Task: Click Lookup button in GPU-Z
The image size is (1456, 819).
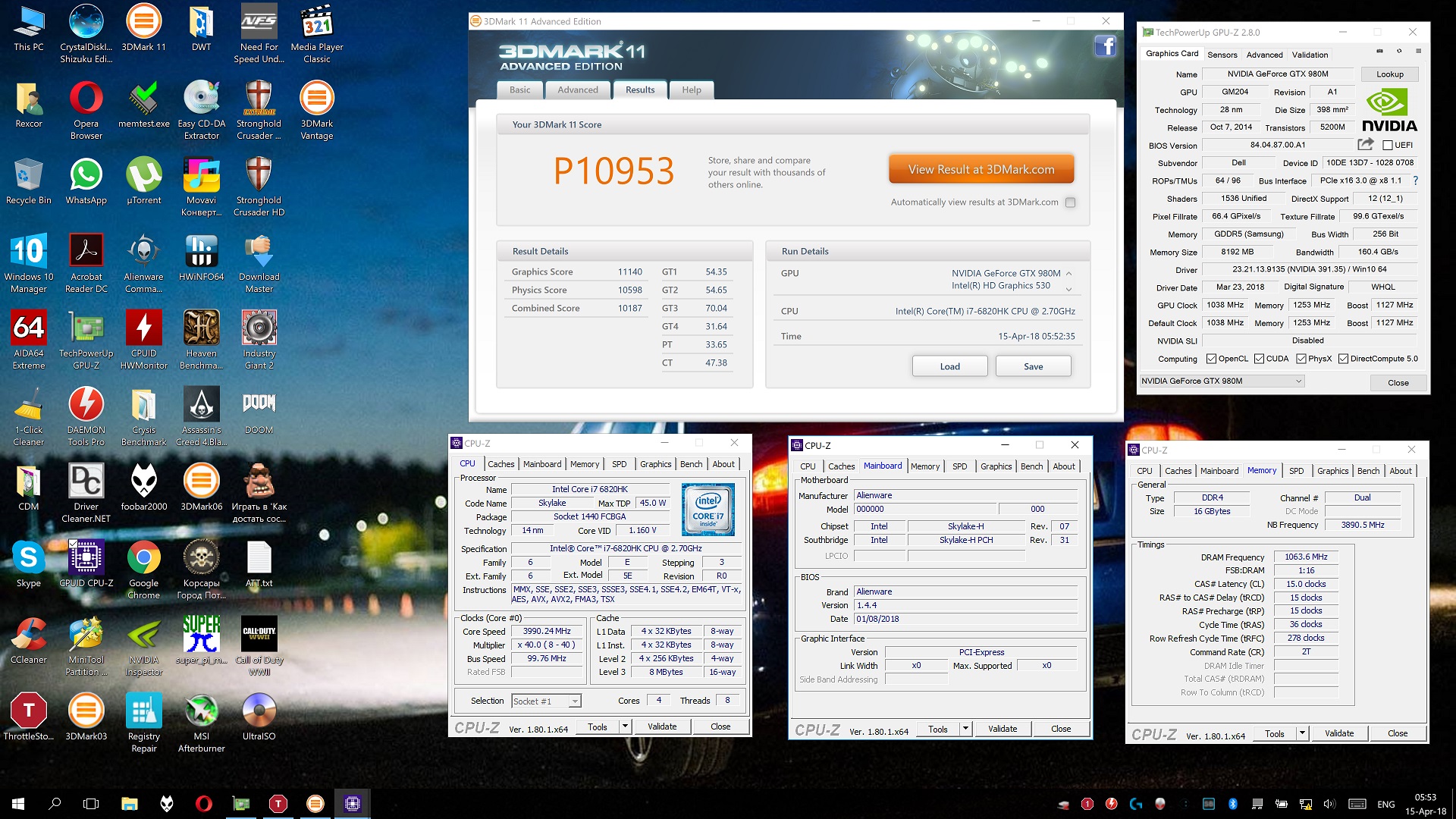Action: pos(1389,74)
